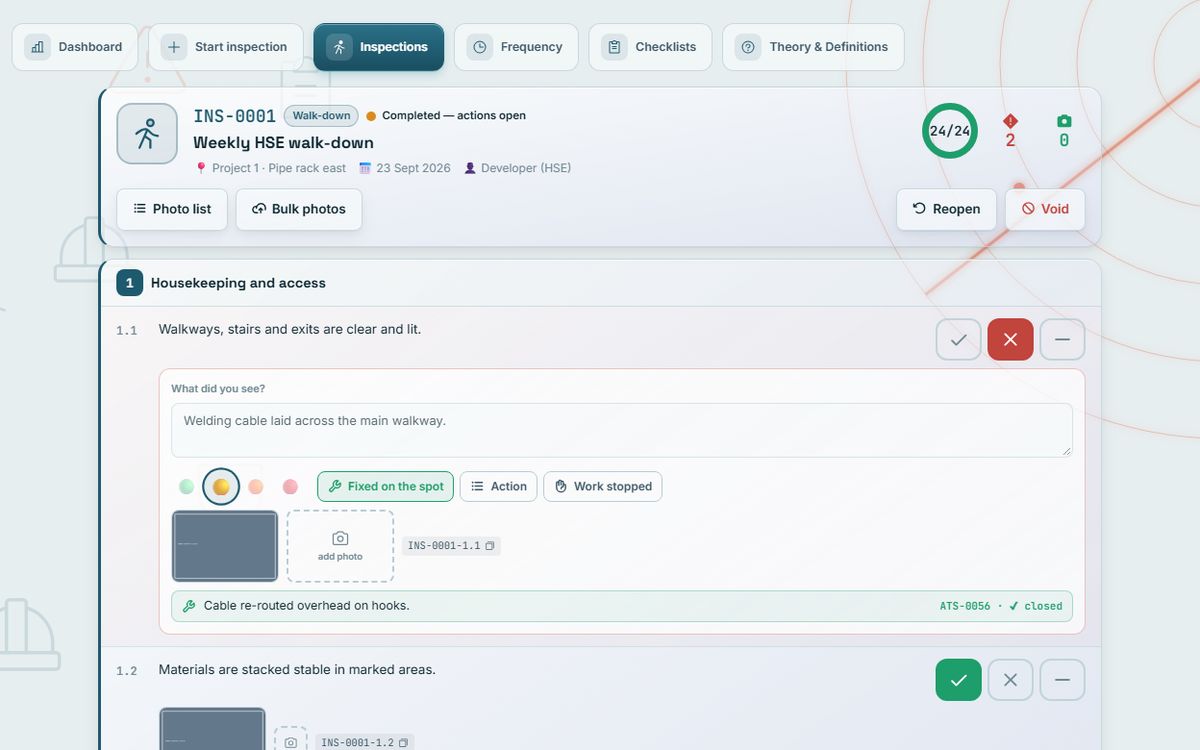Mark item 1.1 as passed with checkmark
The width and height of the screenshot is (1200, 750).
point(958,340)
